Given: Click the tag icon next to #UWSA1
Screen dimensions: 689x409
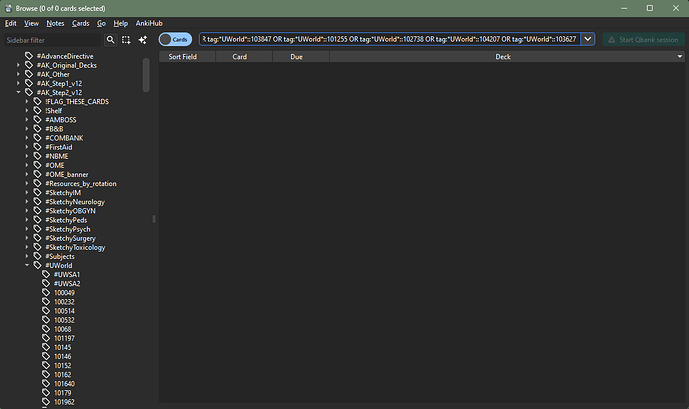Looking at the screenshot, I should 46,275.
